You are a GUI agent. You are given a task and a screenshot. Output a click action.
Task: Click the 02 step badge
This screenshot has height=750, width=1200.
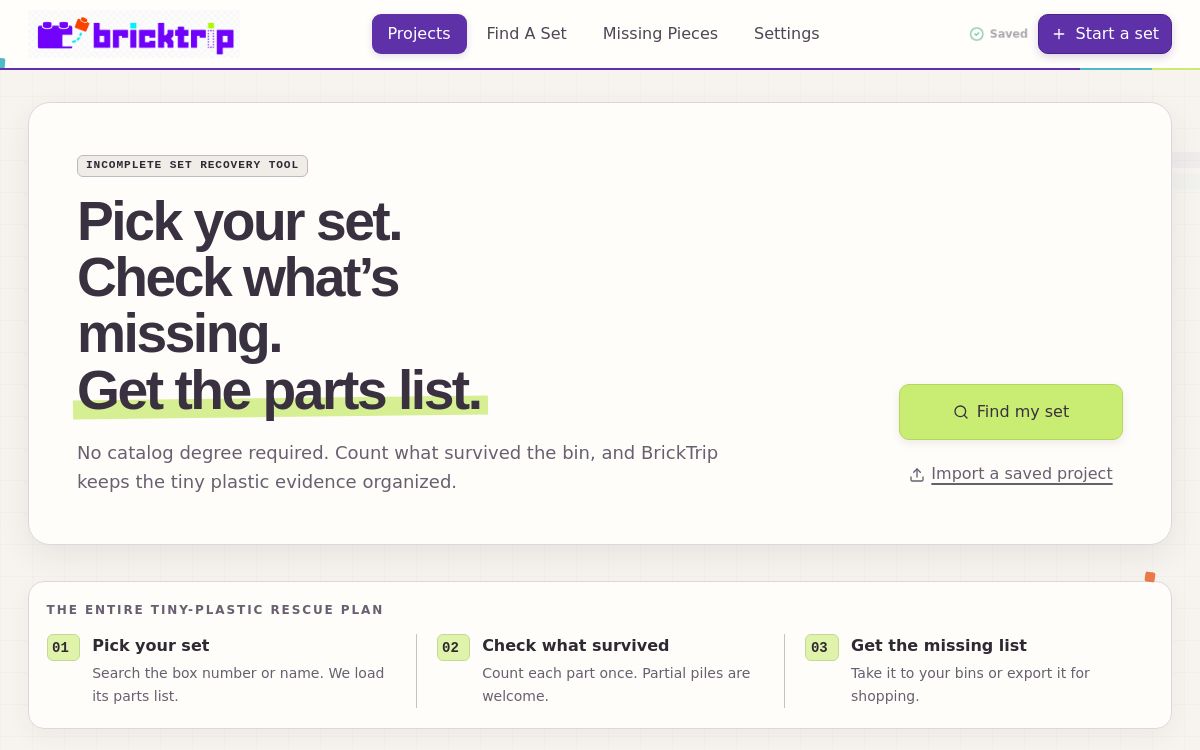(x=453, y=647)
